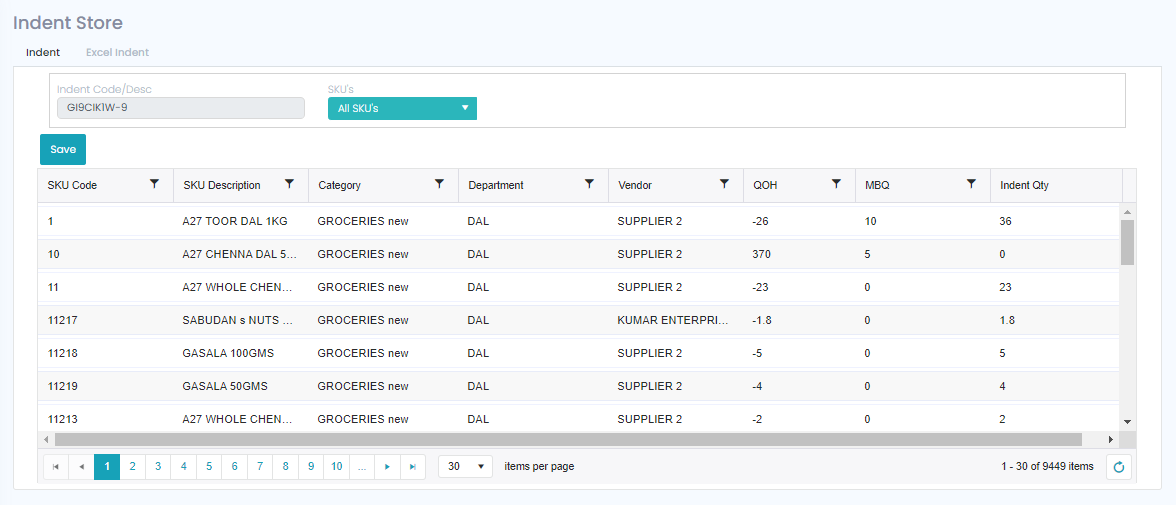Sort by Indent Qty column header

pyautogui.click(x=1024, y=185)
